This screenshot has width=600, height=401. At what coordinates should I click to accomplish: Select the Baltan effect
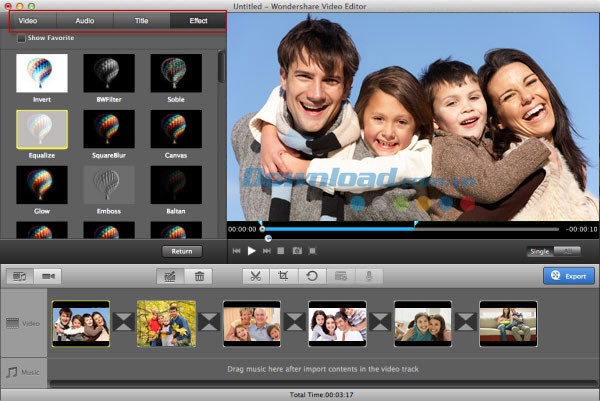176,185
